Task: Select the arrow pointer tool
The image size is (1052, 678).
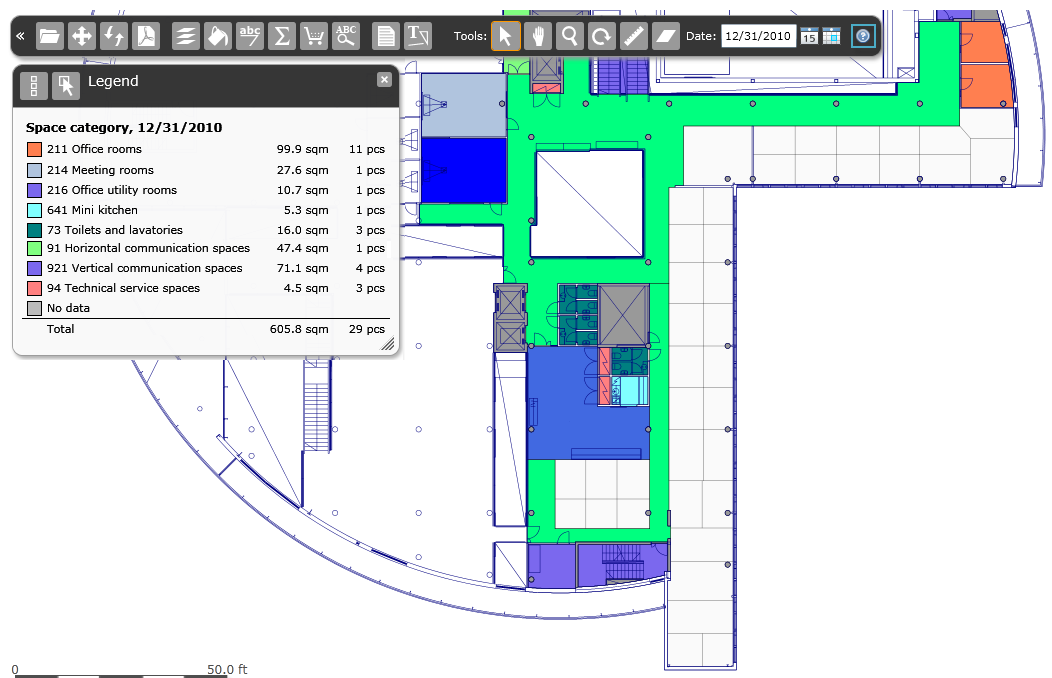Action: coord(505,36)
